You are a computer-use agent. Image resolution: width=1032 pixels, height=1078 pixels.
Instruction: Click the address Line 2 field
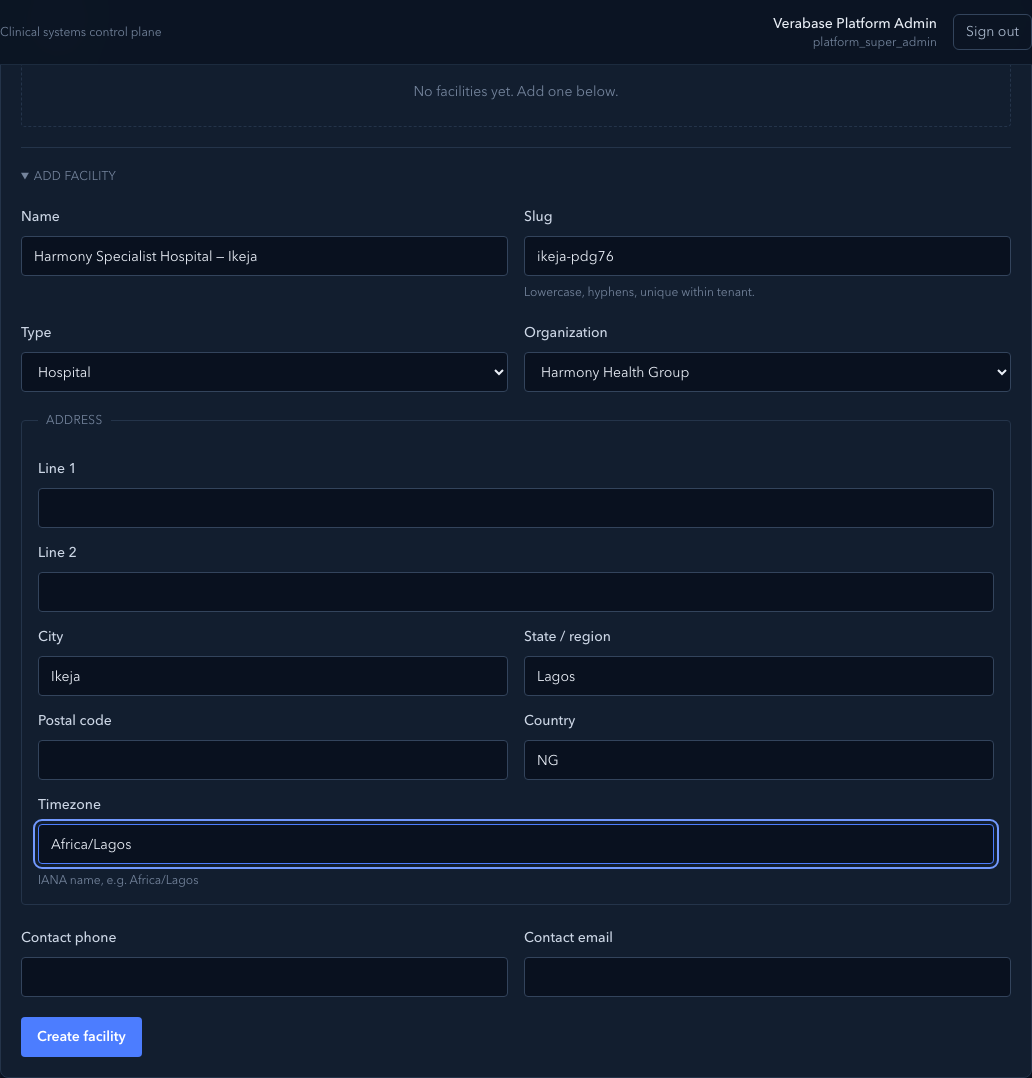click(x=516, y=592)
